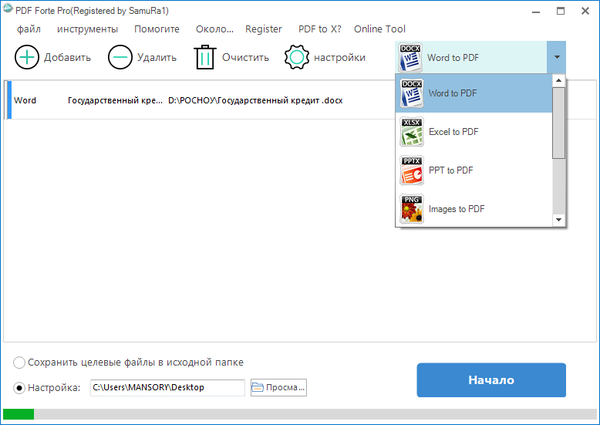Collapse the conversion type dropdown arrow
Screen dimensions: 600x425
[556, 57]
